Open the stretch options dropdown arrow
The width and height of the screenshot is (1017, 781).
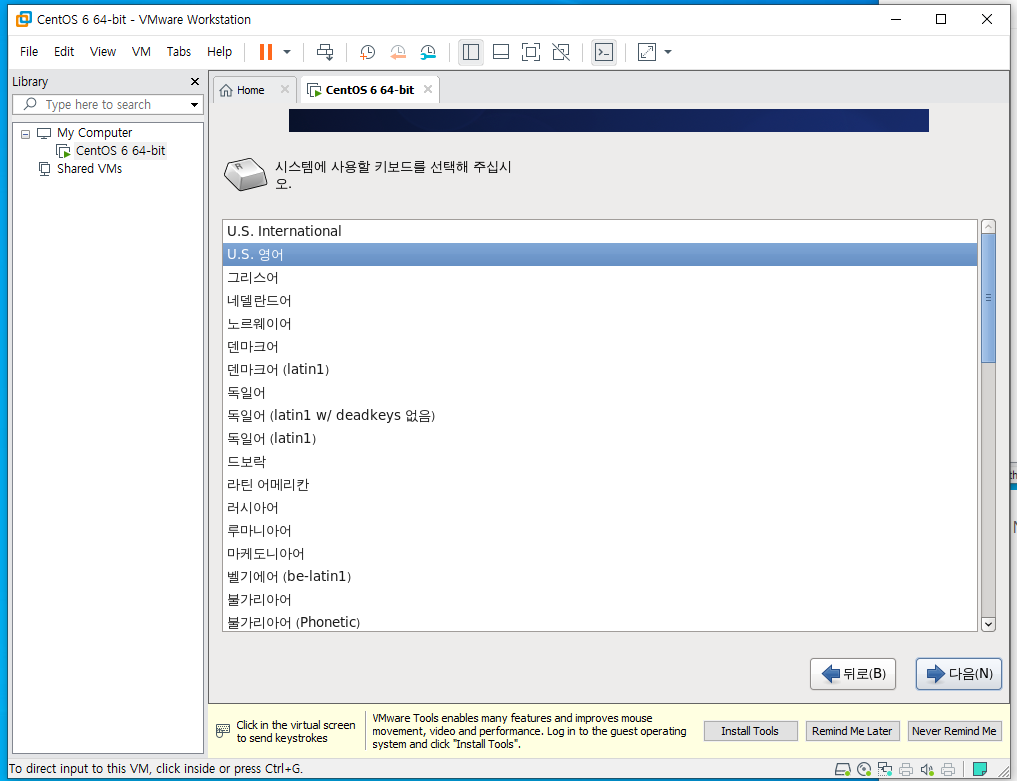point(668,52)
